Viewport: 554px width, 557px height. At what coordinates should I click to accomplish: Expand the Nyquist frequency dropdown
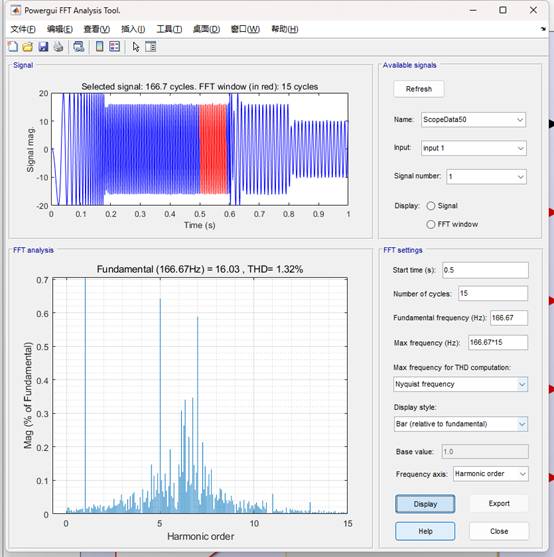tap(461, 384)
